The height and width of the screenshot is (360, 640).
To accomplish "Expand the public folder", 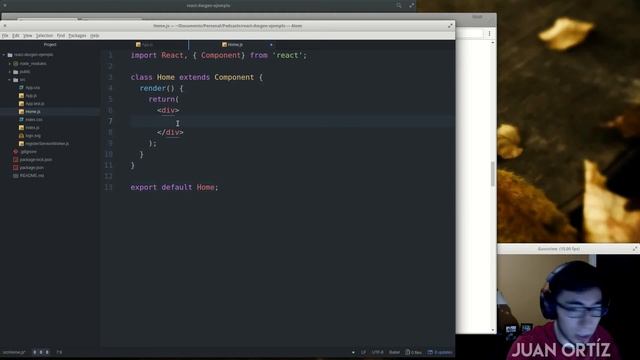I will coord(10,72).
